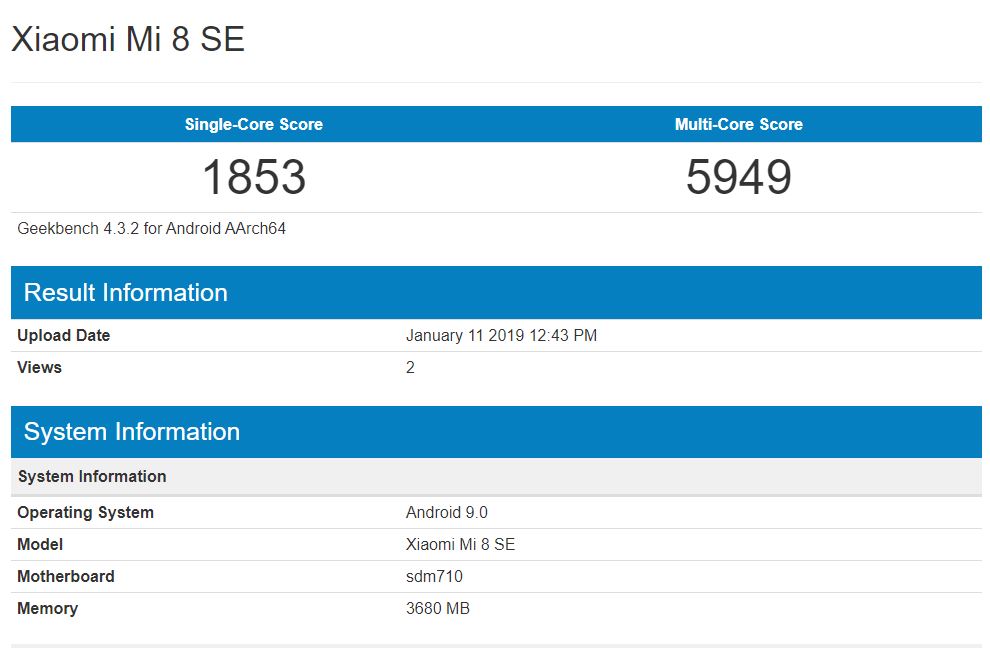Click the single-core score value 1853
Image resolution: width=990 pixels, height=648 pixels.
[254, 177]
